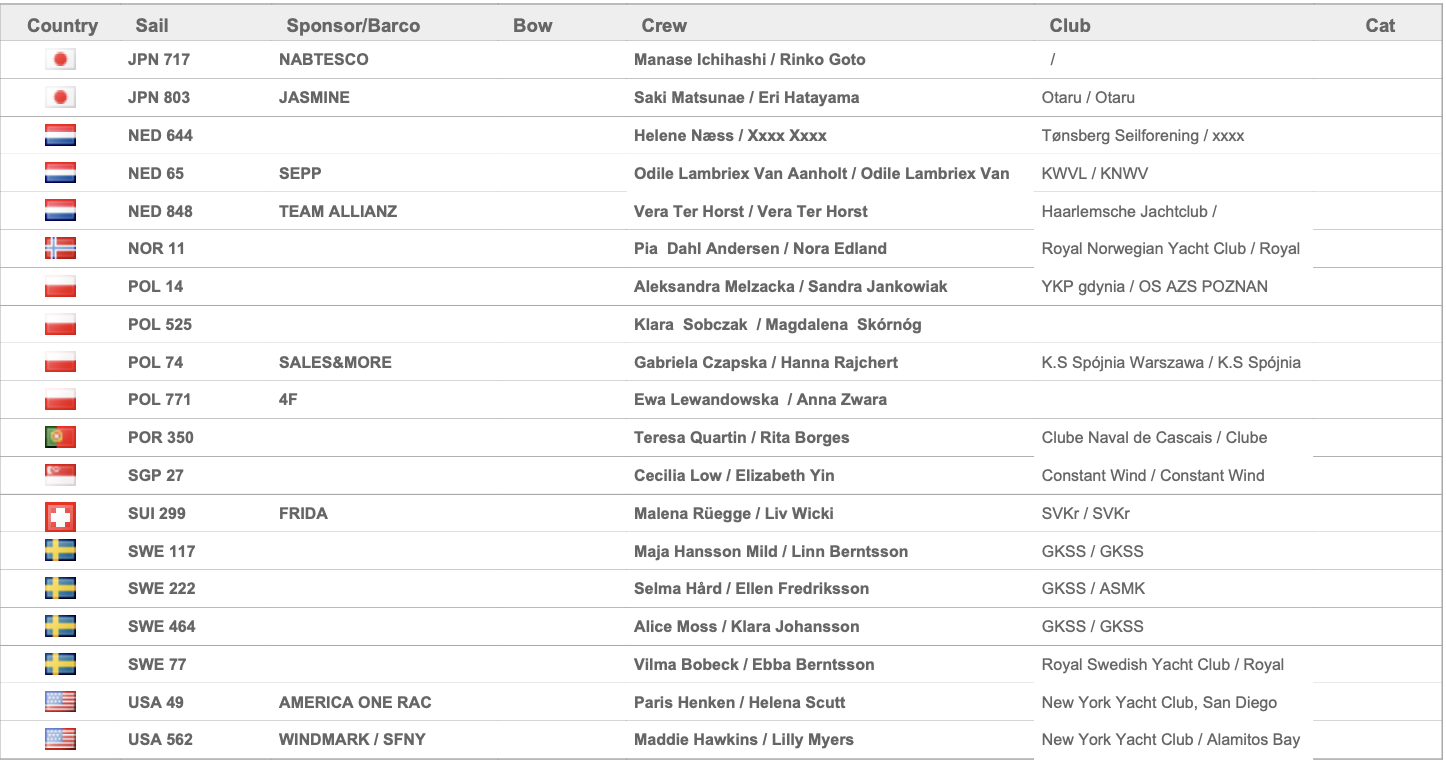Image resolution: width=1446 pixels, height=764 pixels.
Task: Click the Singapore flag beside SGP 27
Action: click(60, 475)
